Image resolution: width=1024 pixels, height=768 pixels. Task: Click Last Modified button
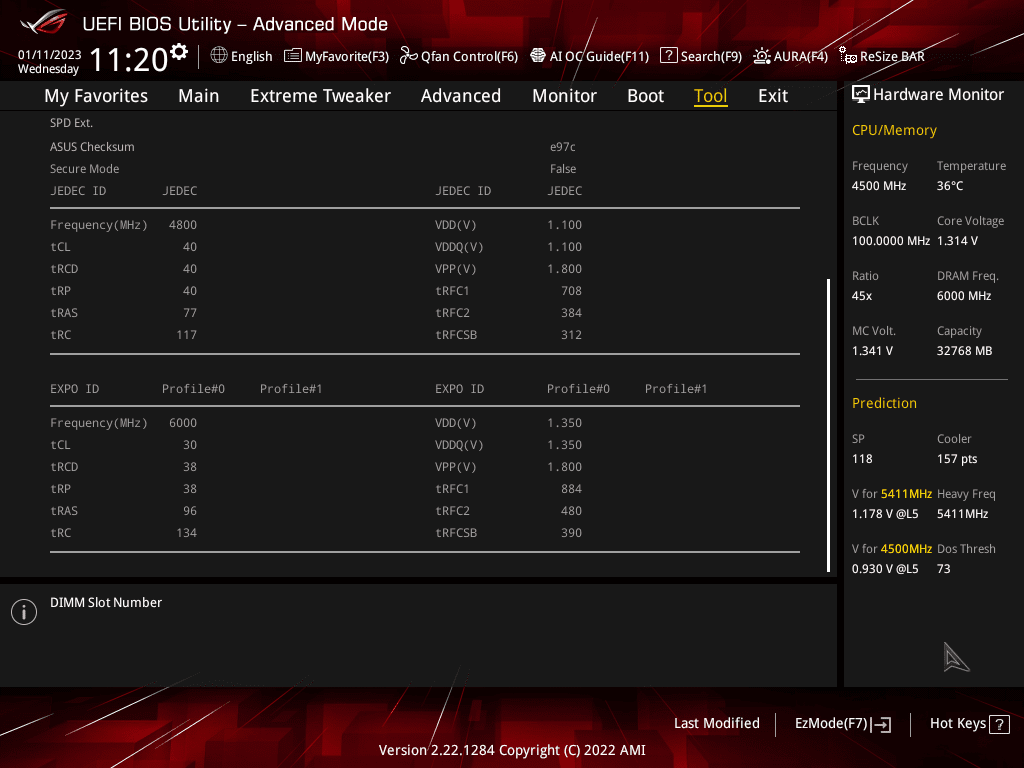pyautogui.click(x=716, y=723)
